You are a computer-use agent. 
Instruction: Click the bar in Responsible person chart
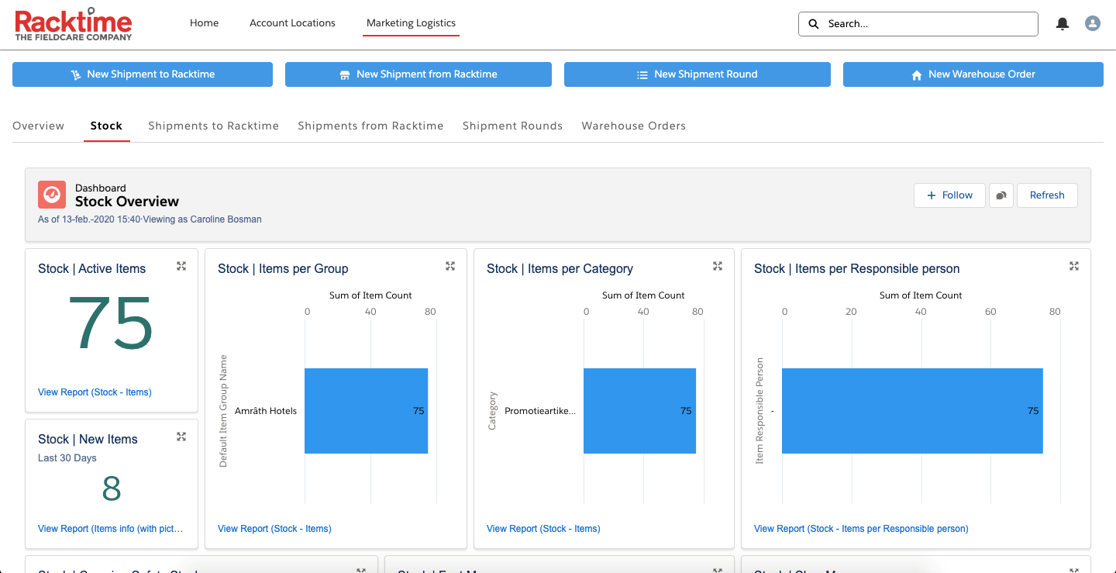[912, 411]
